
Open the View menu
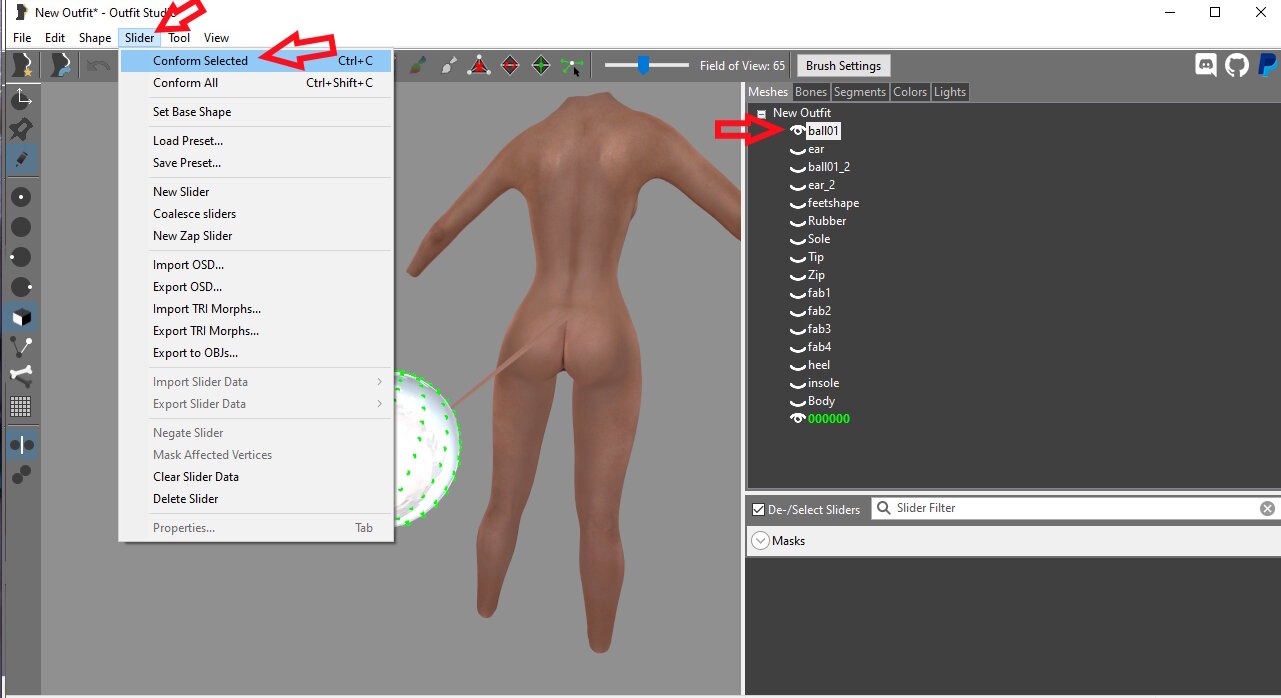pos(217,38)
